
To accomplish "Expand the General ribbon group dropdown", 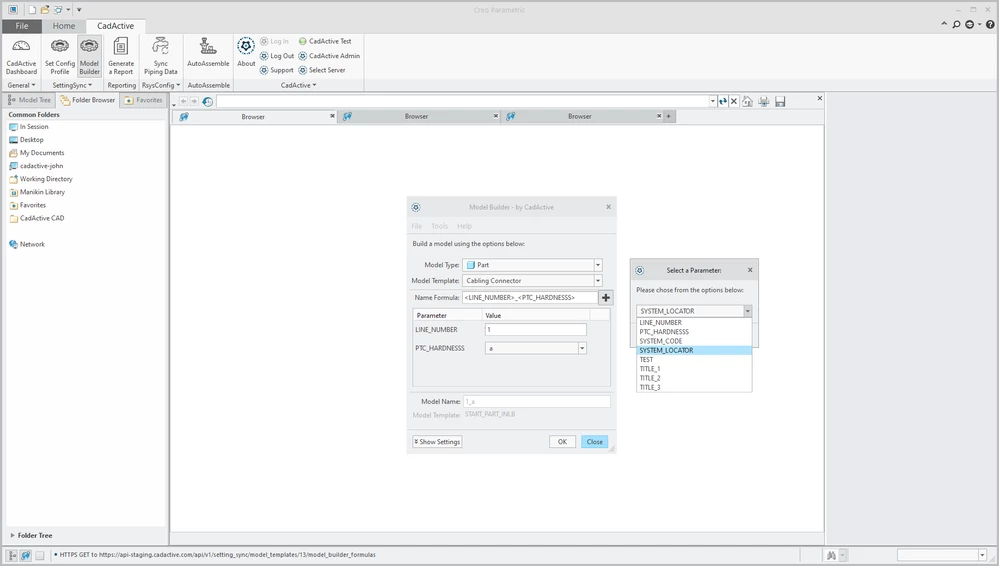I will [x=21, y=85].
